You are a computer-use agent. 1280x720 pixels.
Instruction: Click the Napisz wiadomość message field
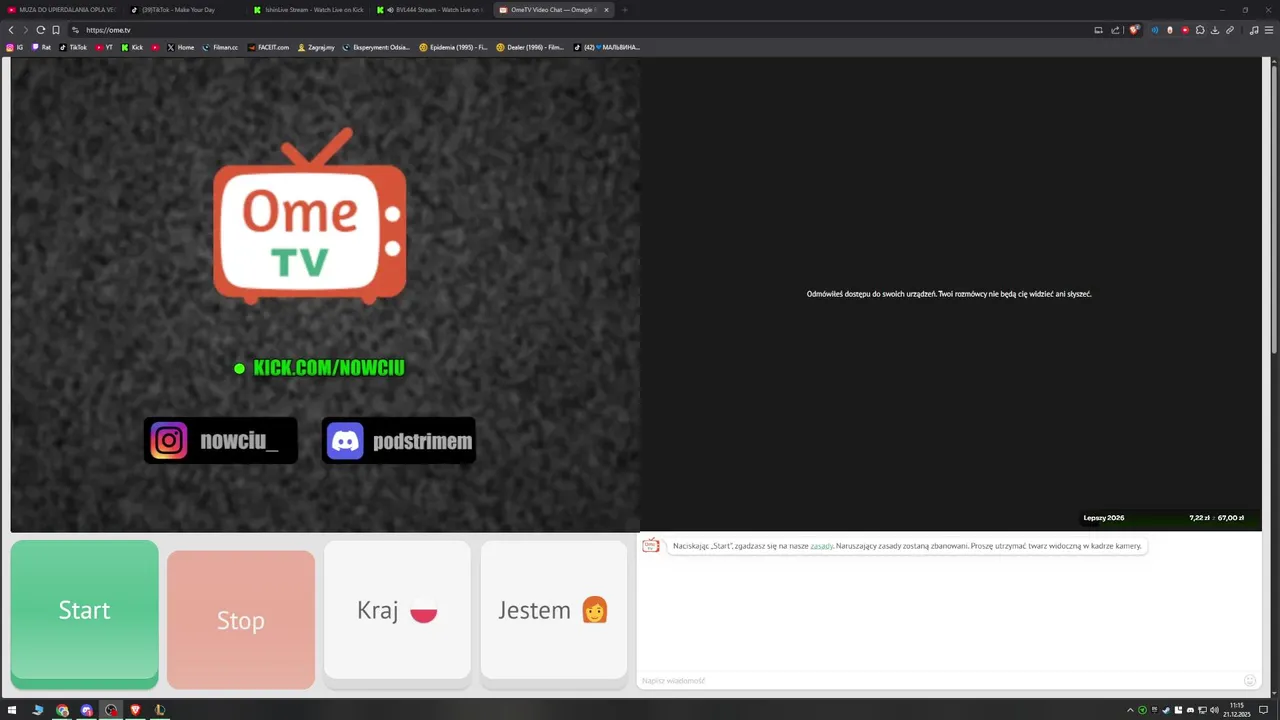[x=940, y=681]
